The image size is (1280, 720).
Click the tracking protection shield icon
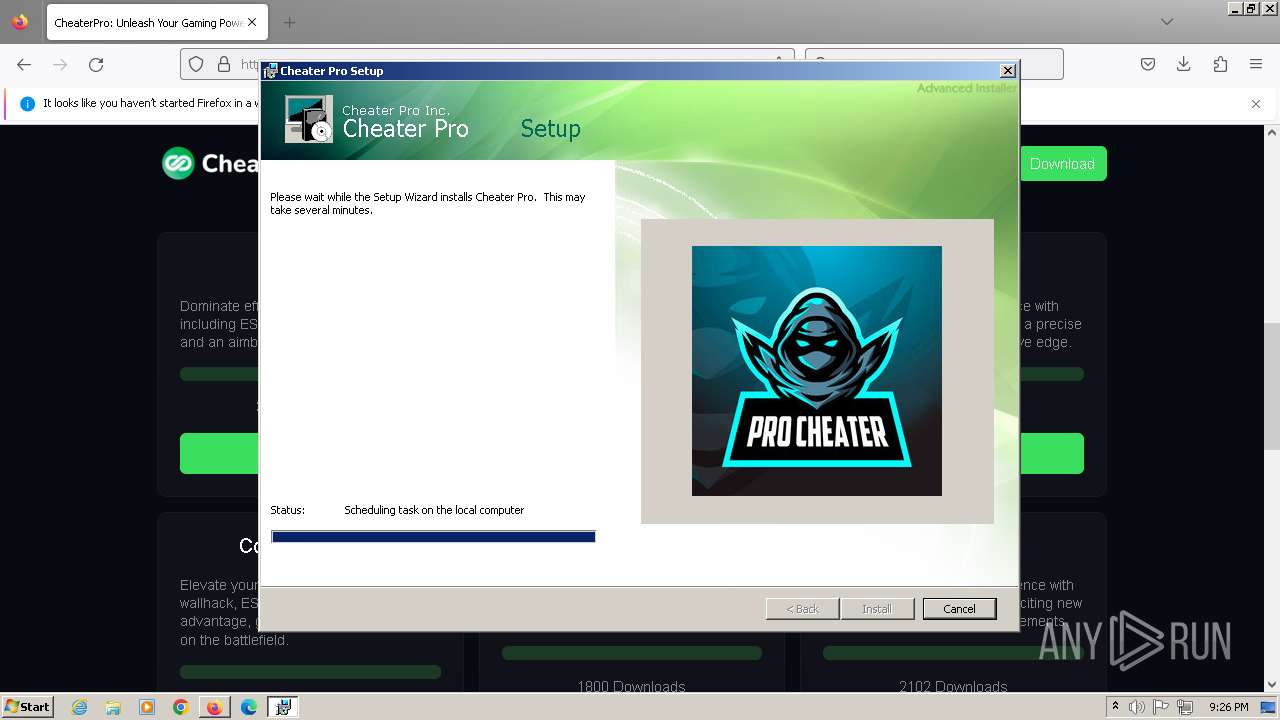196,64
